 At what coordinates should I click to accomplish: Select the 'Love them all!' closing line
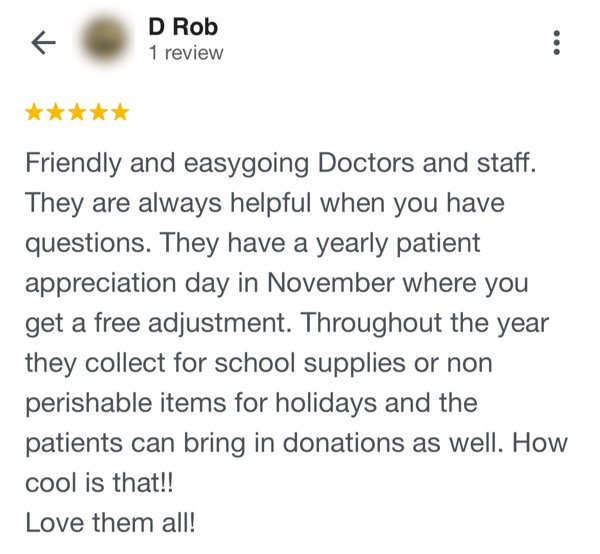(110, 523)
